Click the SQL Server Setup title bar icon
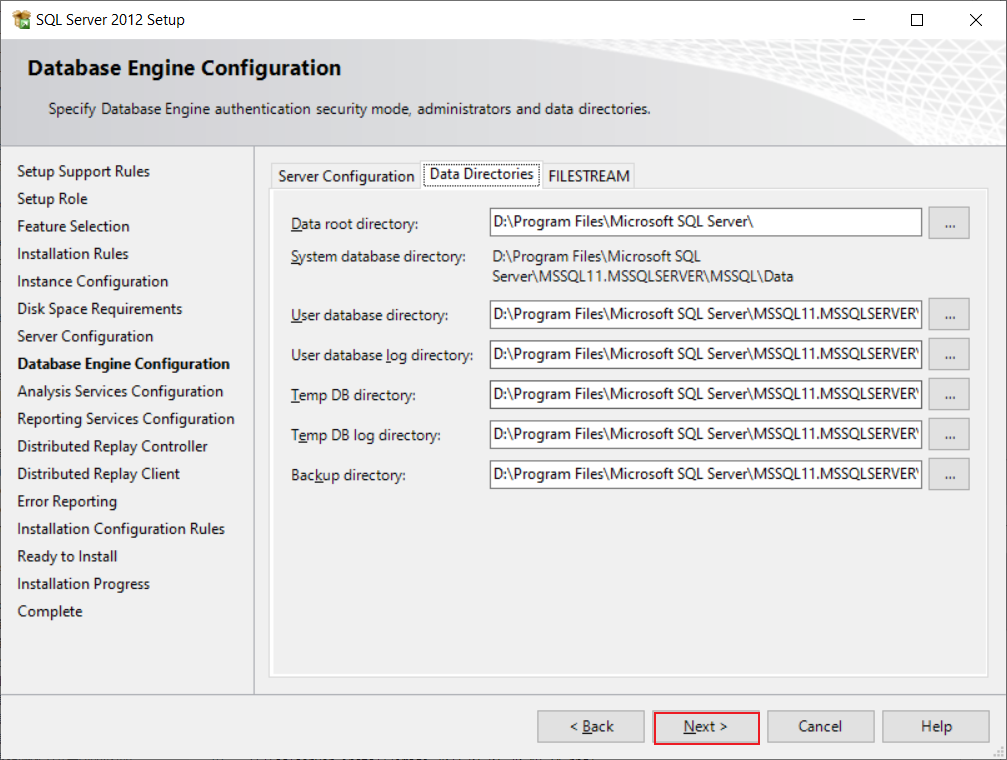1007x760 pixels. pos(21,20)
